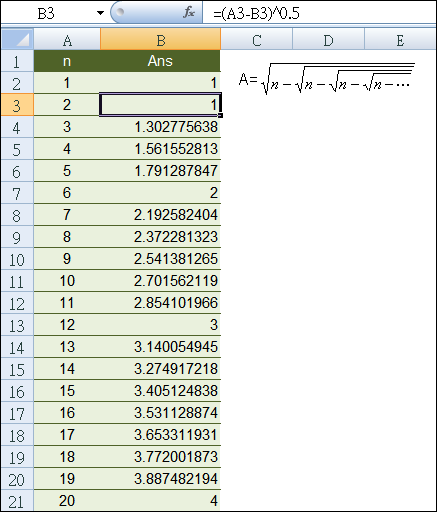
Task: Click cell with value 2.192582404
Action: [160, 215]
